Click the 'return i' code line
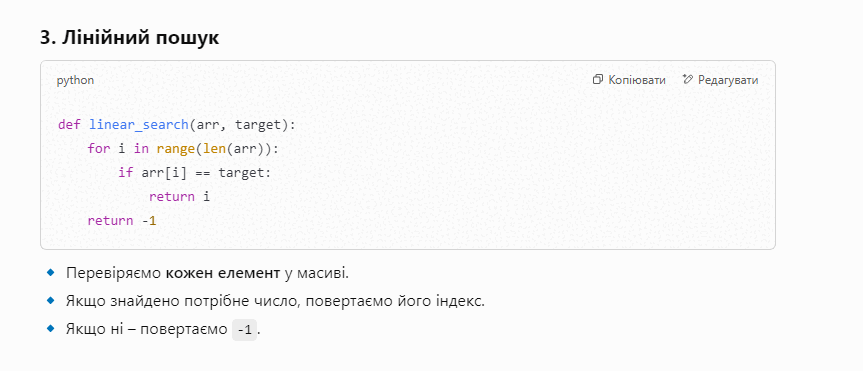The height and width of the screenshot is (371, 863). [179, 197]
